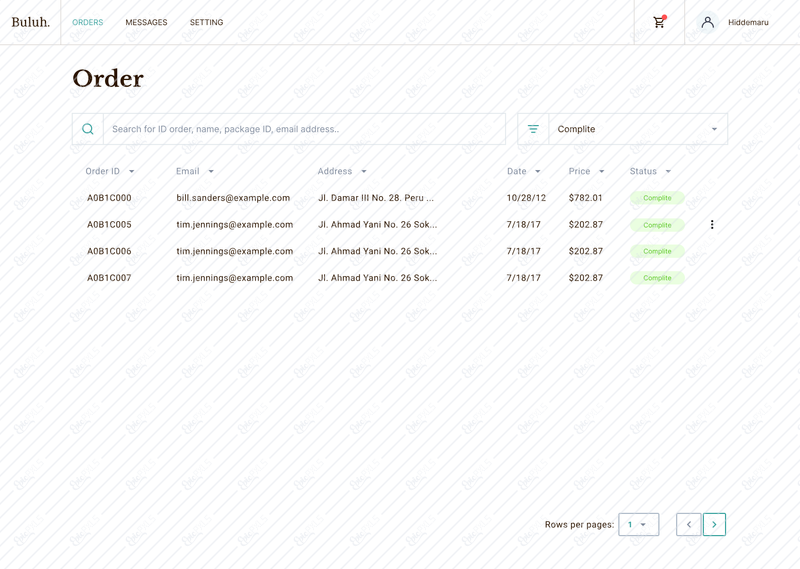This screenshot has width=800, height=569.
Task: Click the filter lines icon
Action: pos(533,129)
